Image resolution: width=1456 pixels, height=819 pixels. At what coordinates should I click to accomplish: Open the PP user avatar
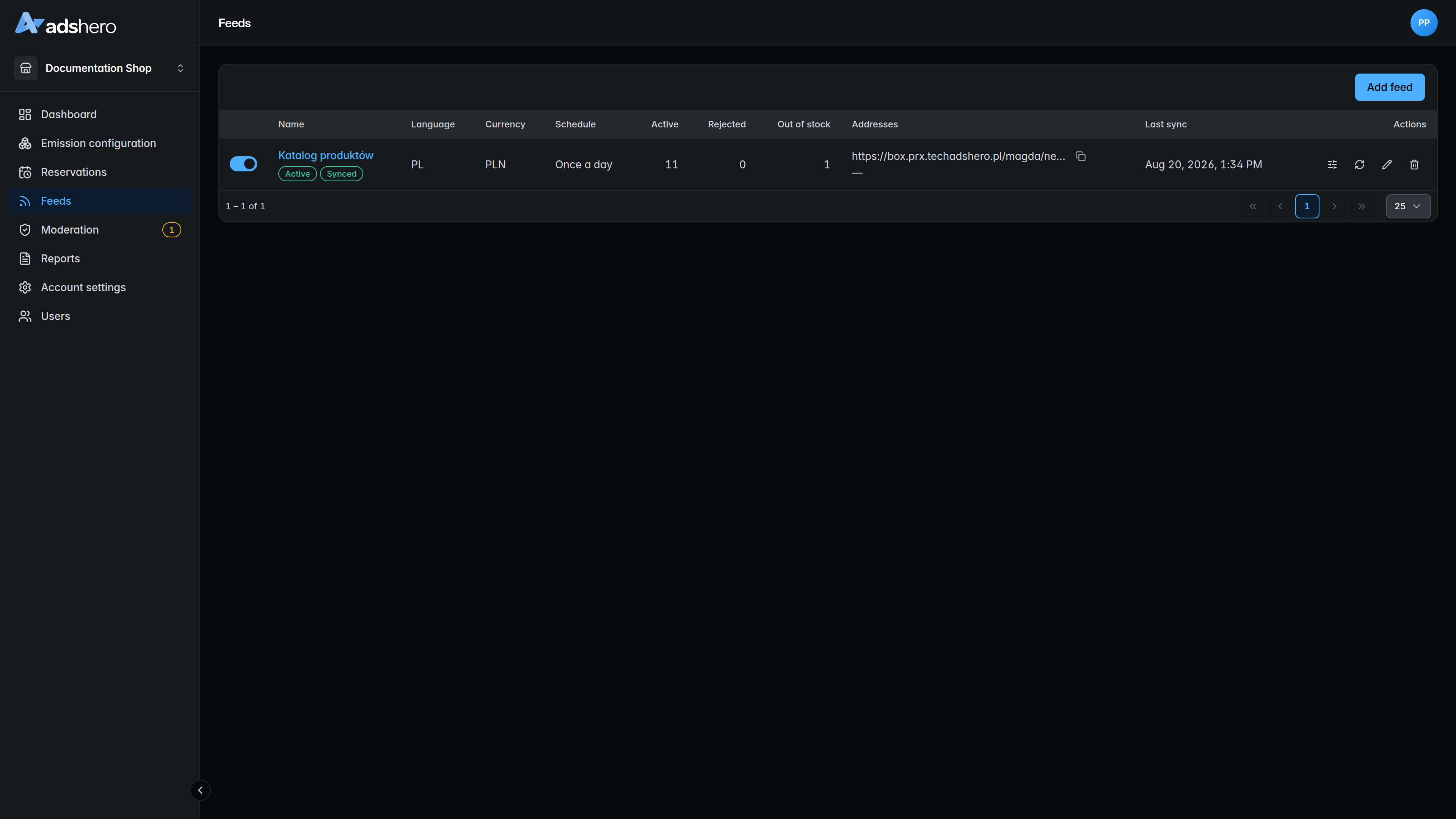(1424, 23)
